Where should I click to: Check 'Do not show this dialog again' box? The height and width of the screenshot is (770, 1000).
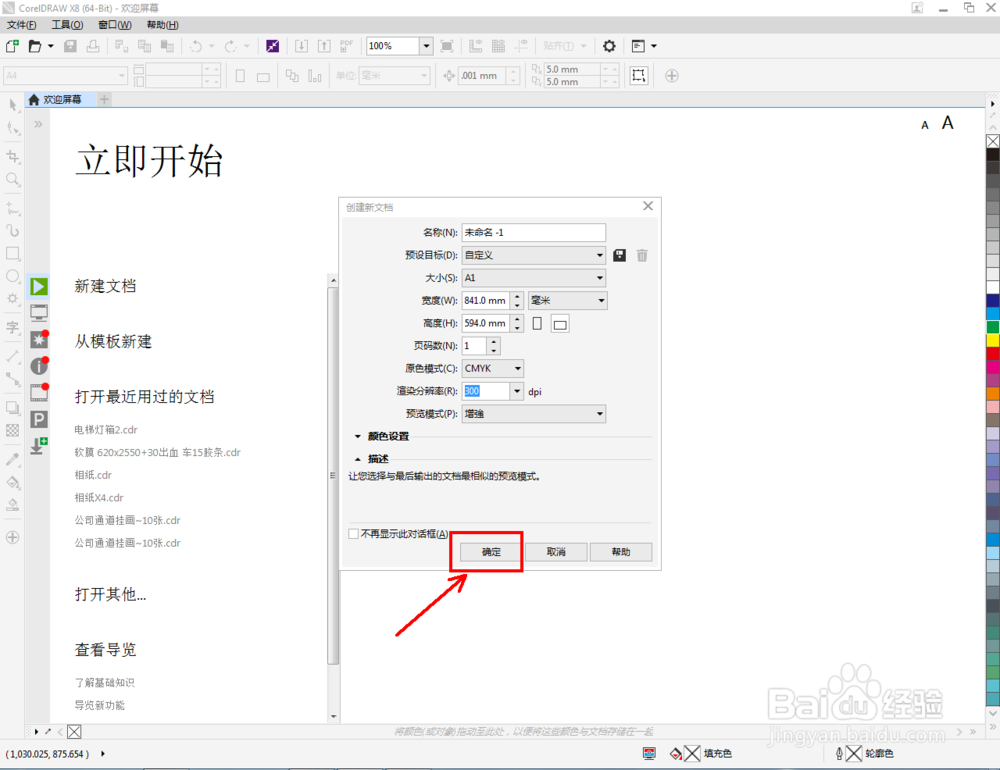coord(353,533)
